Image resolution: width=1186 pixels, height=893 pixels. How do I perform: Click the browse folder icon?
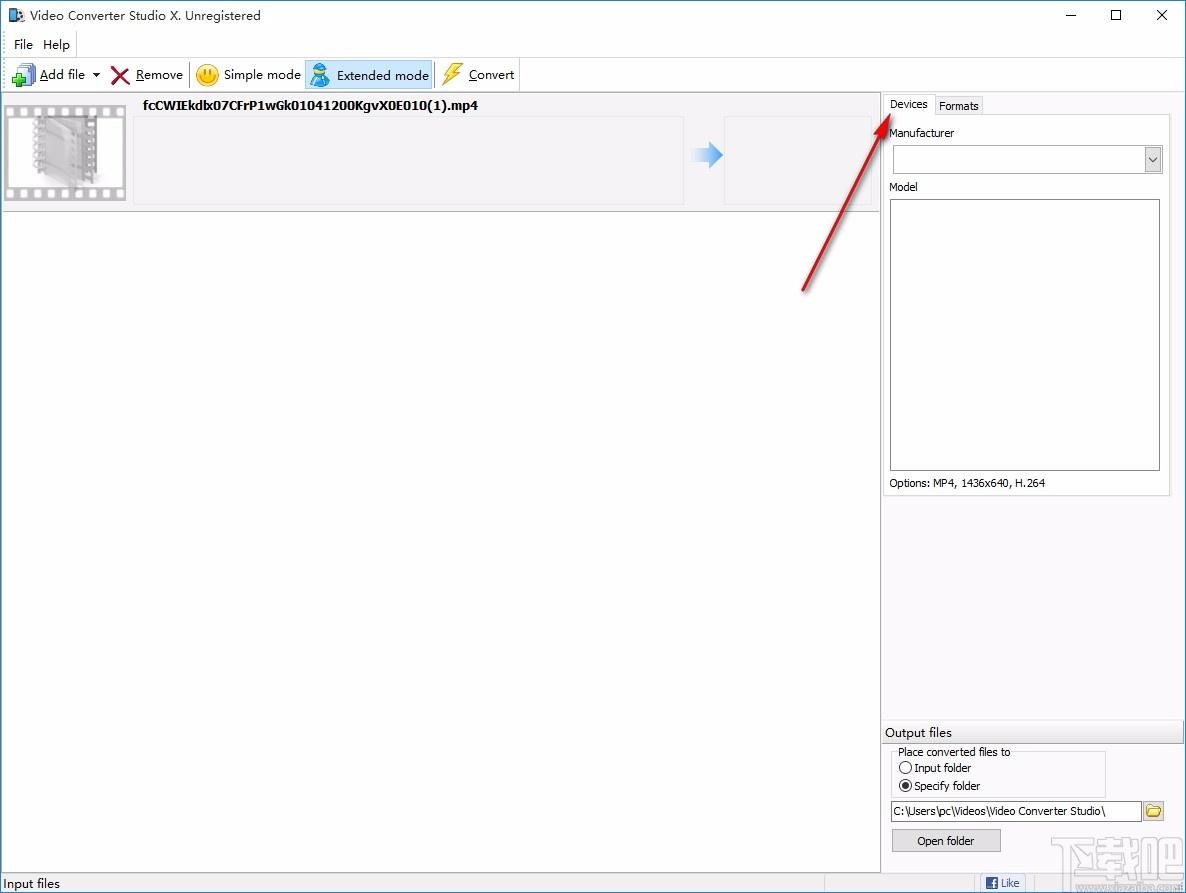click(x=1153, y=811)
